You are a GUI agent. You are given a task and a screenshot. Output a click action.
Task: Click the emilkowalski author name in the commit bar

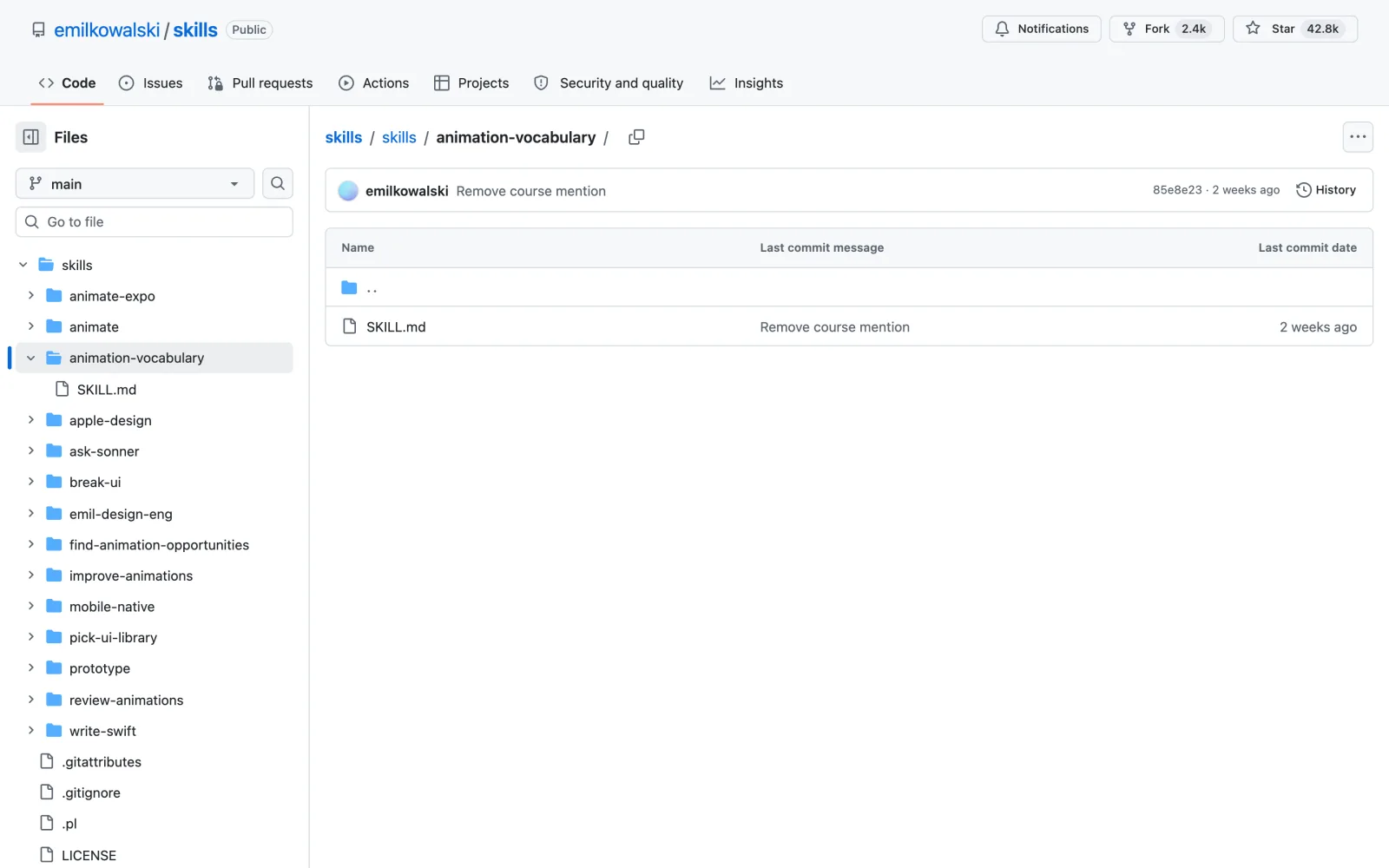(407, 191)
